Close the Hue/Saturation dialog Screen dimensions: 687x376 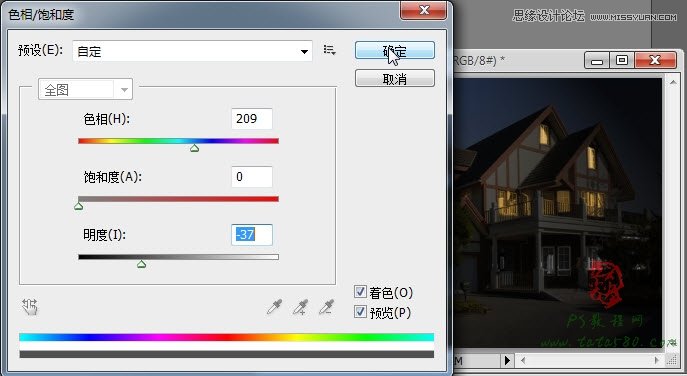coord(424,10)
